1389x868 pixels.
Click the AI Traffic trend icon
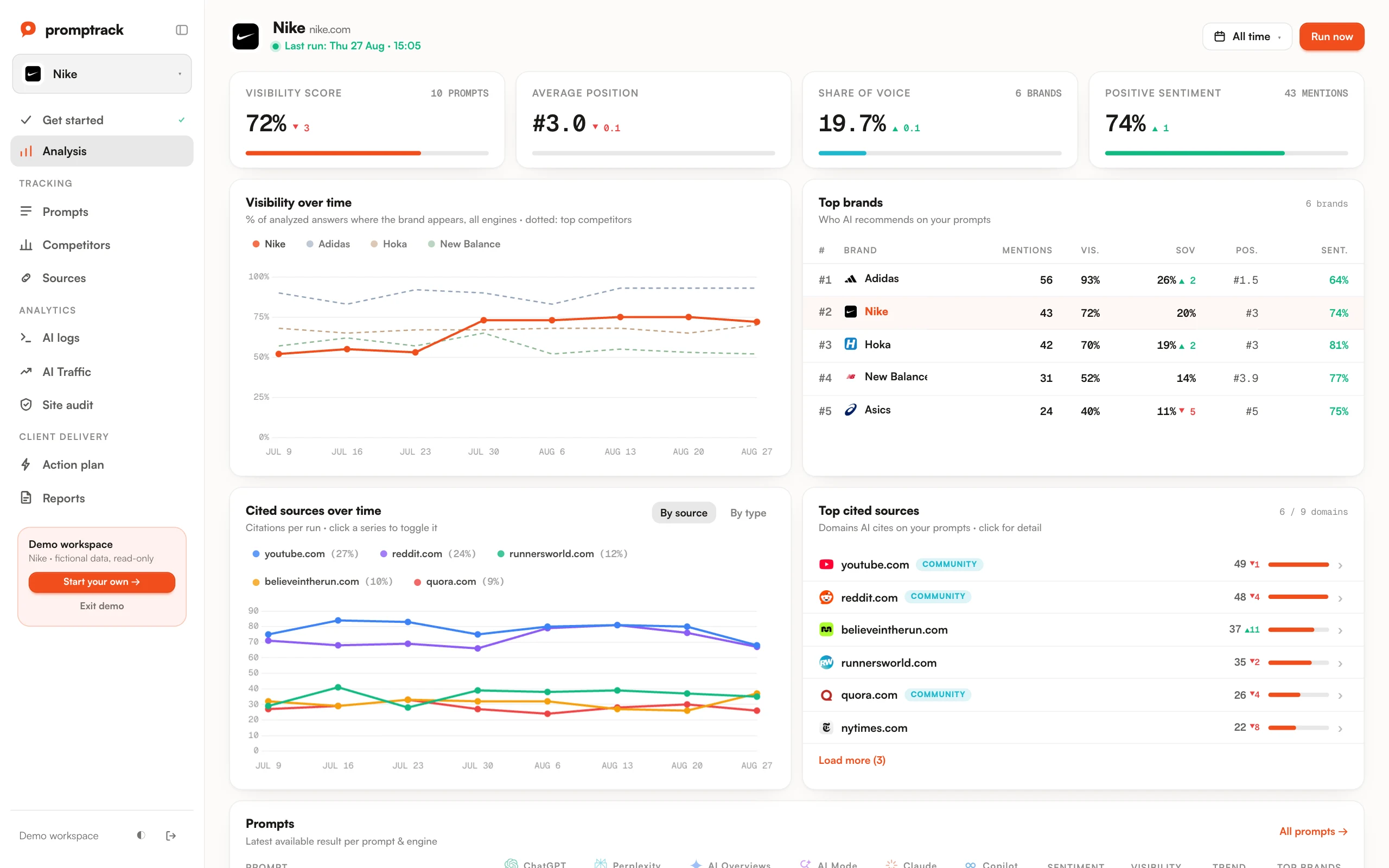point(26,372)
